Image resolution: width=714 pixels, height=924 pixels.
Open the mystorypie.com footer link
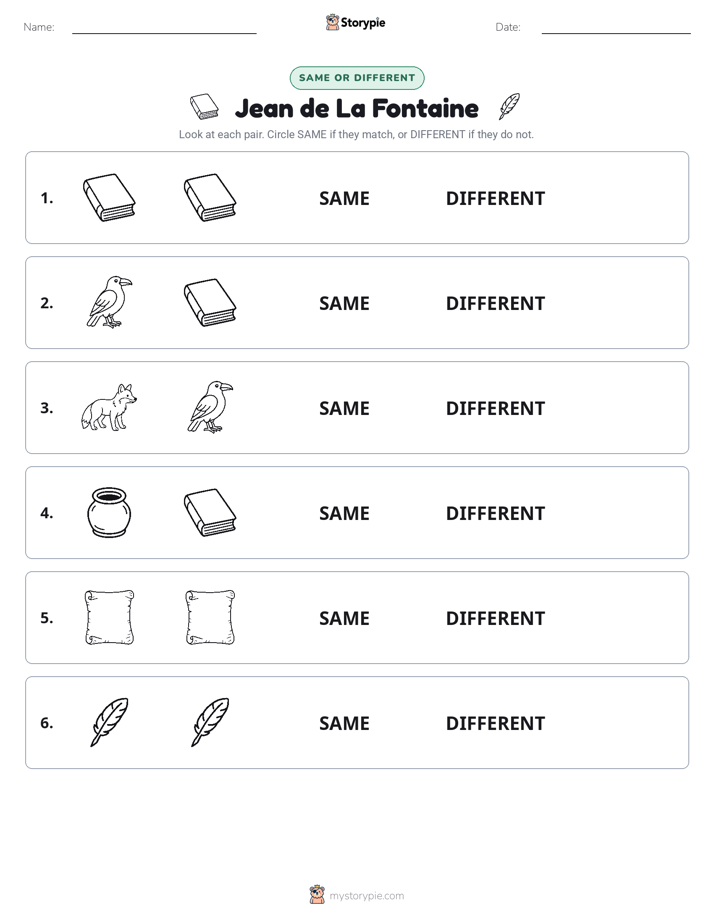366,896
